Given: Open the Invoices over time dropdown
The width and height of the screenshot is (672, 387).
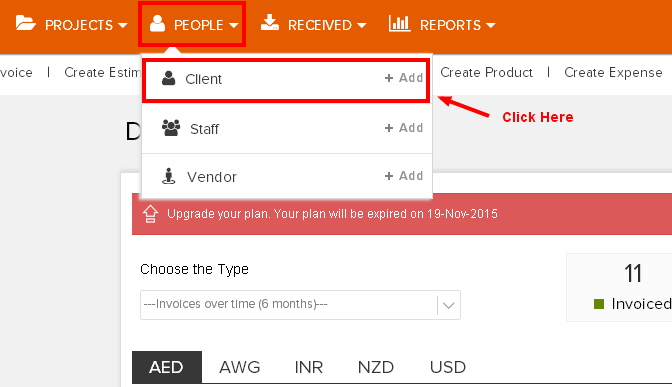Looking at the screenshot, I should pyautogui.click(x=300, y=305).
